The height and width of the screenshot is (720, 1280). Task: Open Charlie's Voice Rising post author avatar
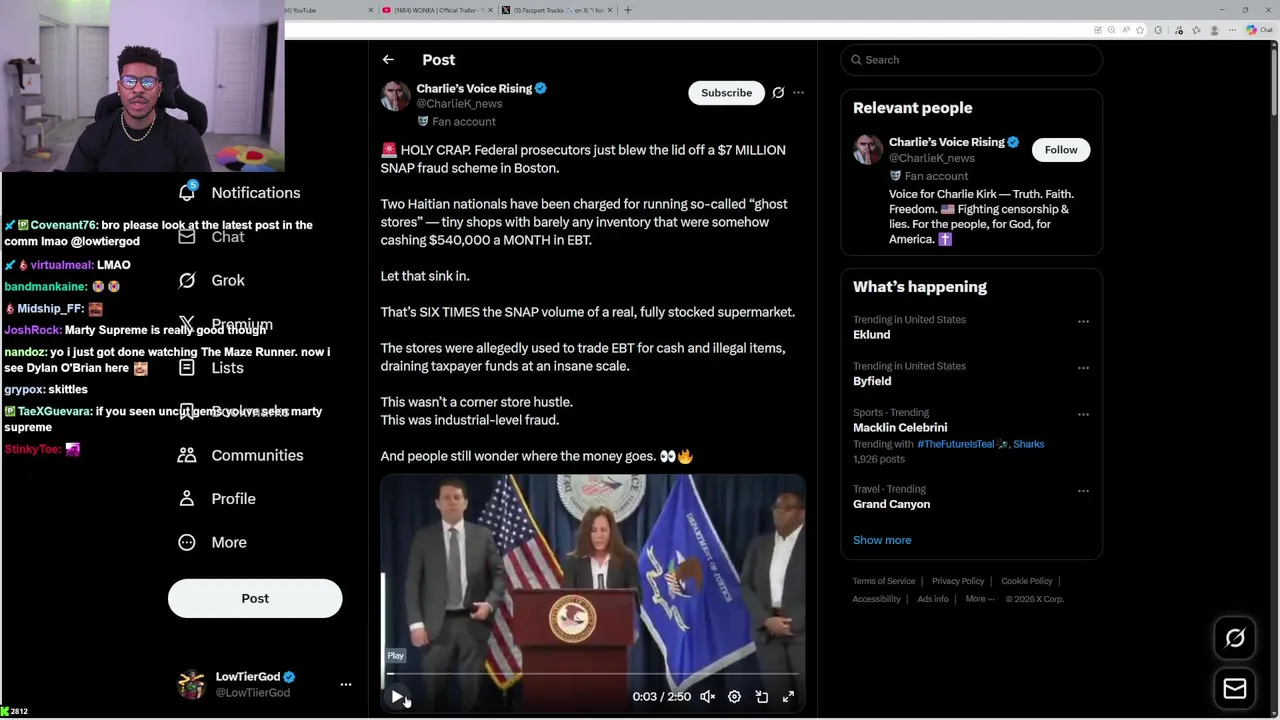click(x=395, y=96)
